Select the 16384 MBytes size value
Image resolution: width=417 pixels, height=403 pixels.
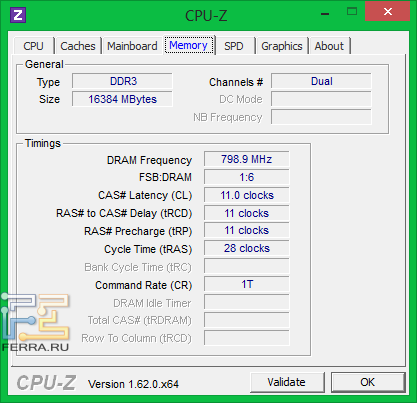pos(122,99)
